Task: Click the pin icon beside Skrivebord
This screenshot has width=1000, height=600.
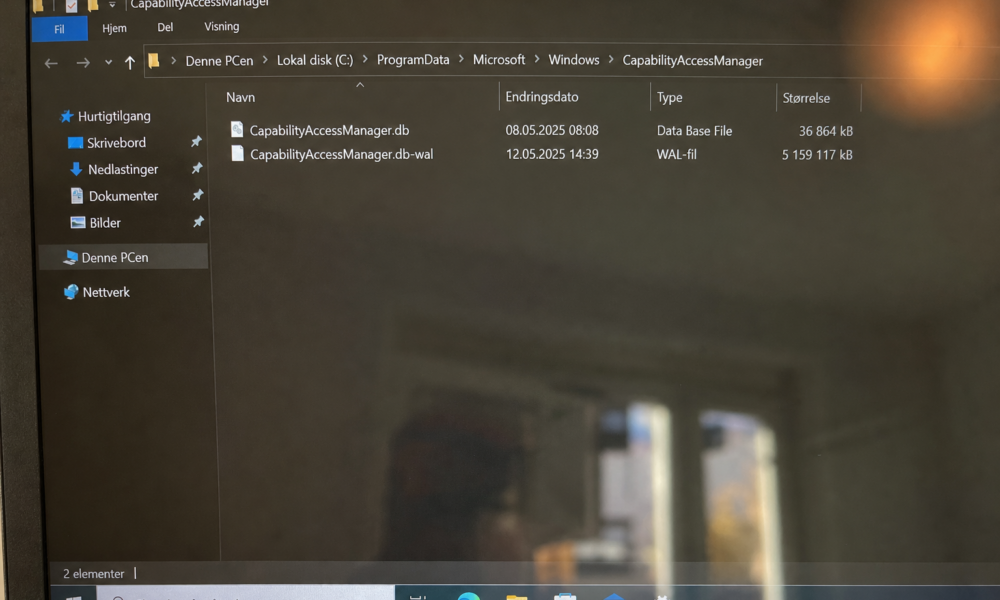Action: (196, 141)
